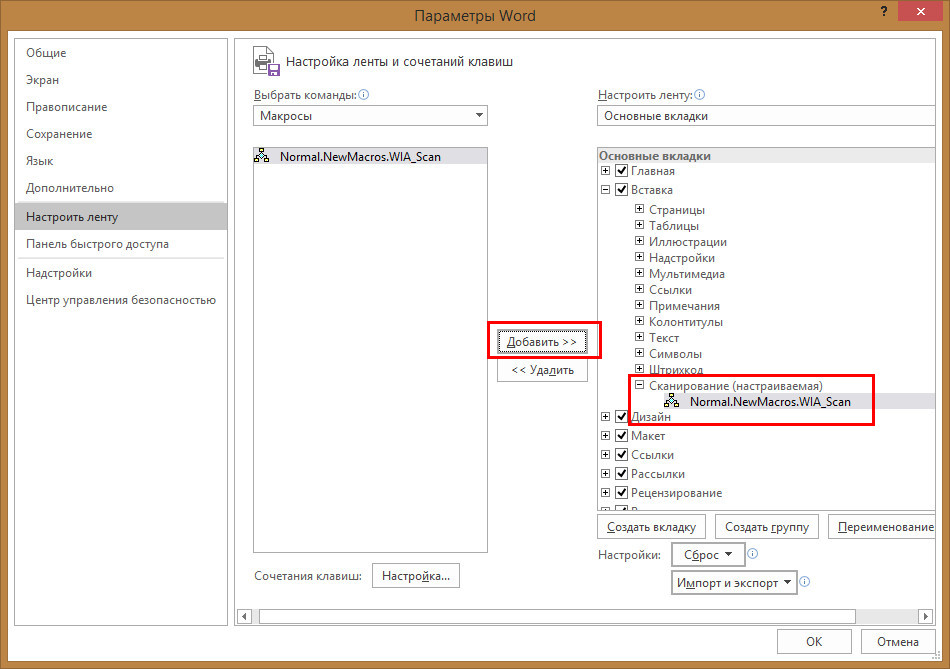The height and width of the screenshot is (669, 950).
Task: Expand the Иллюстрации group
Action: [x=639, y=241]
